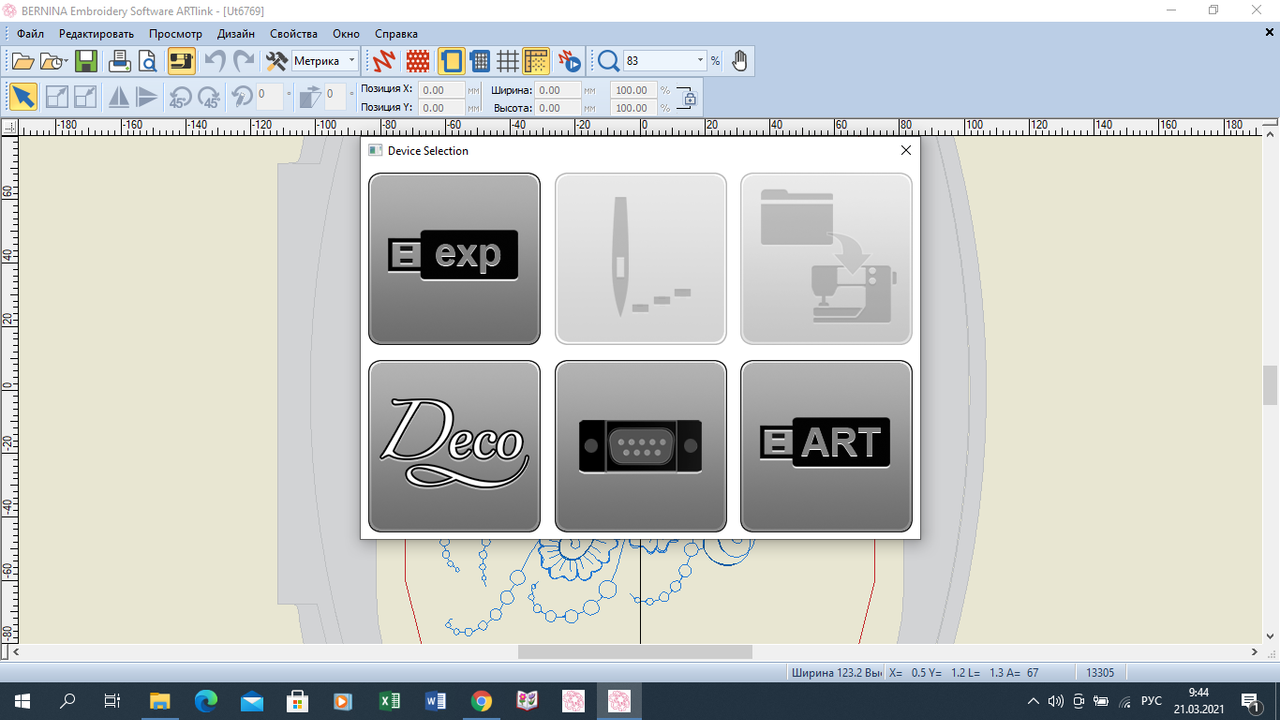Launch Excel from the taskbar
This screenshot has height=720, width=1280.
[x=389, y=701]
